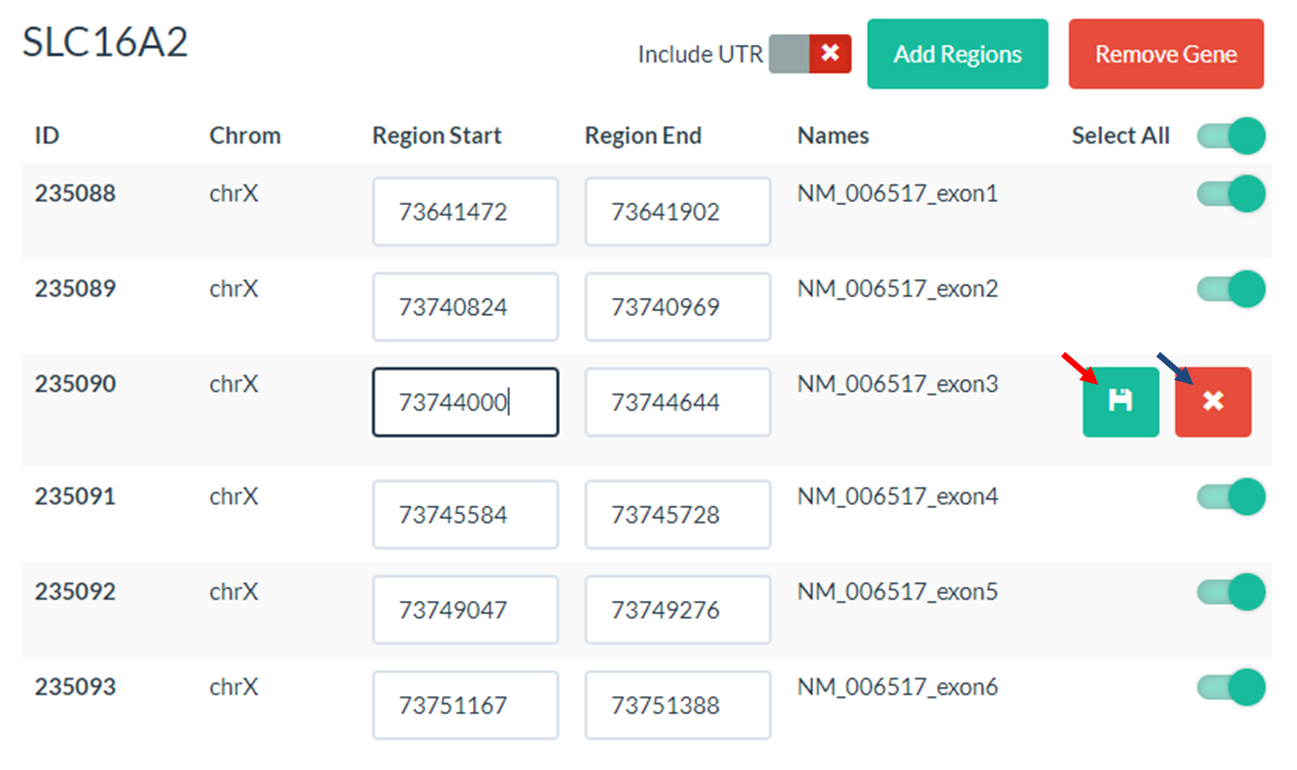Edit Region End field 73740969

click(678, 306)
